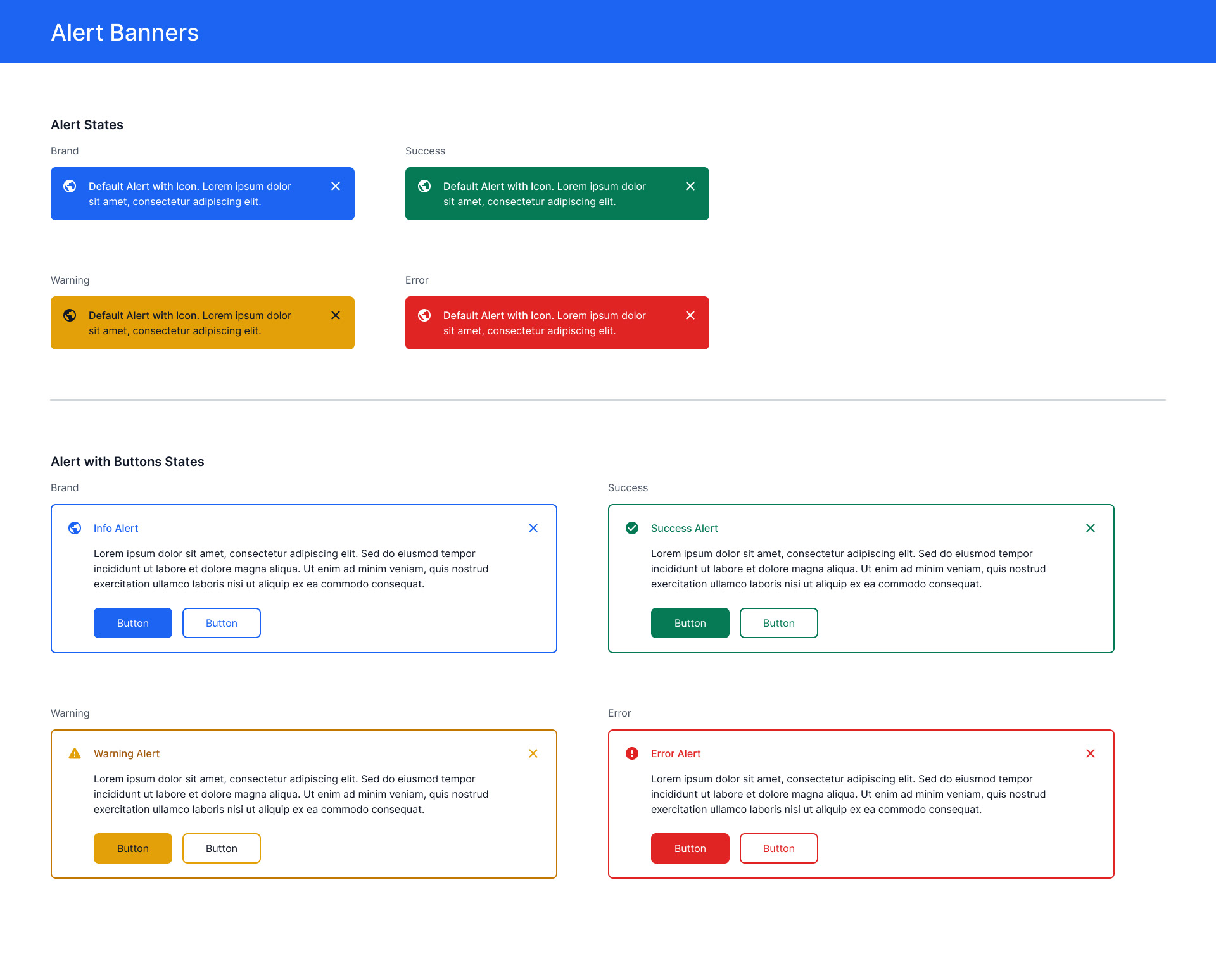The width and height of the screenshot is (1216, 980).
Task: Click exclamation icon beside Error Alert title
Action: 632,753
